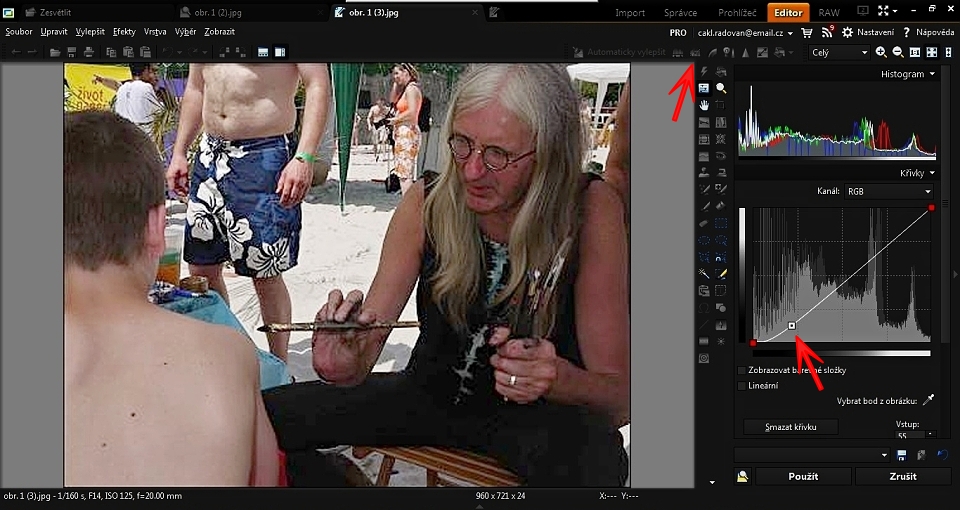Select the hand pan tool
Screen dimensions: 960x510
coord(704,105)
